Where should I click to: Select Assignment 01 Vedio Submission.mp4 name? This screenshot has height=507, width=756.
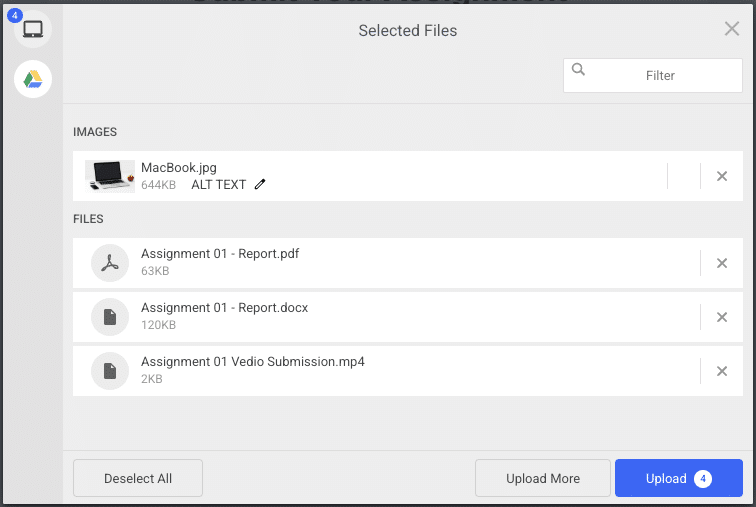click(x=253, y=361)
